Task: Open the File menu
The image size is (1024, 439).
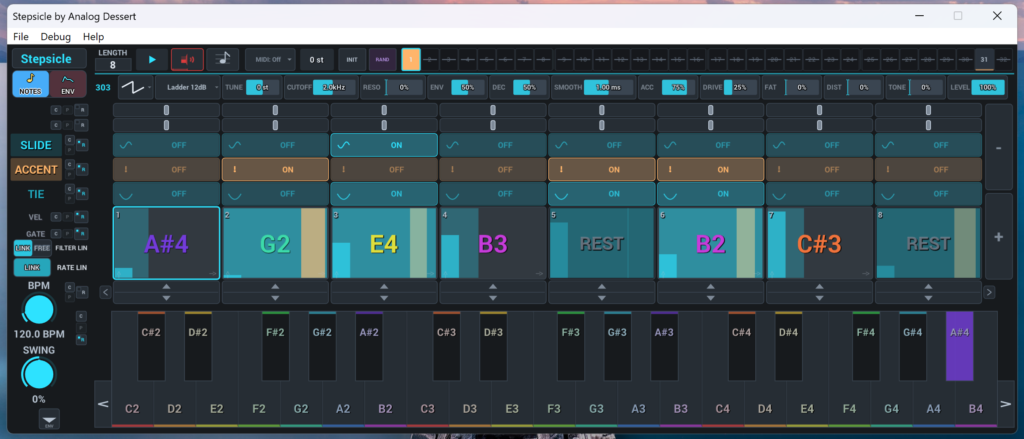Action: tap(21, 37)
